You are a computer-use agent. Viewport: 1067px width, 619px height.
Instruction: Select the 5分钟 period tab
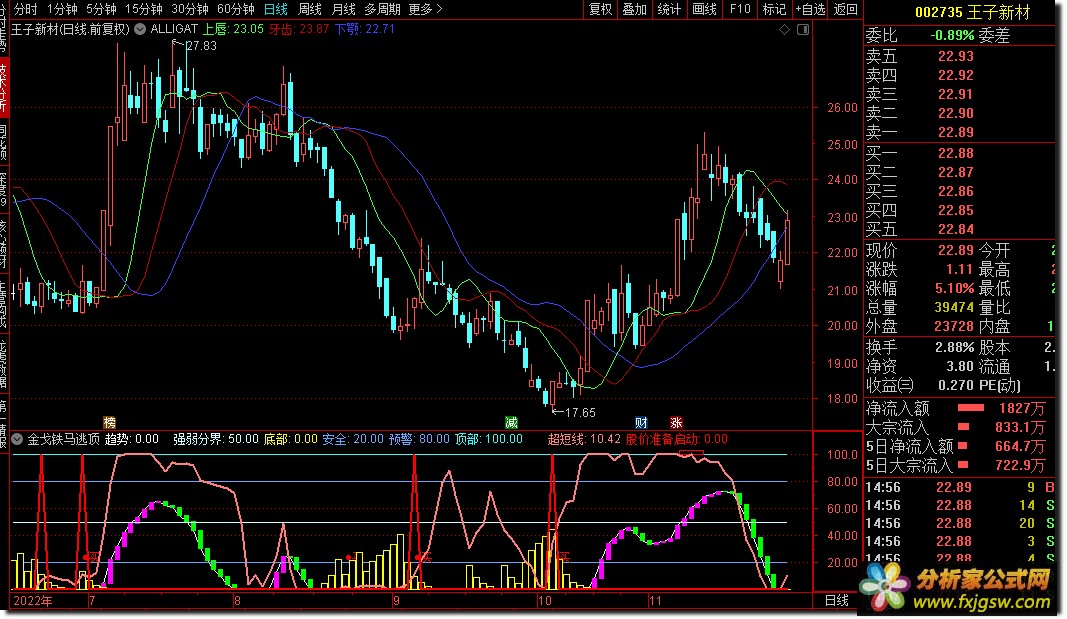coord(101,9)
